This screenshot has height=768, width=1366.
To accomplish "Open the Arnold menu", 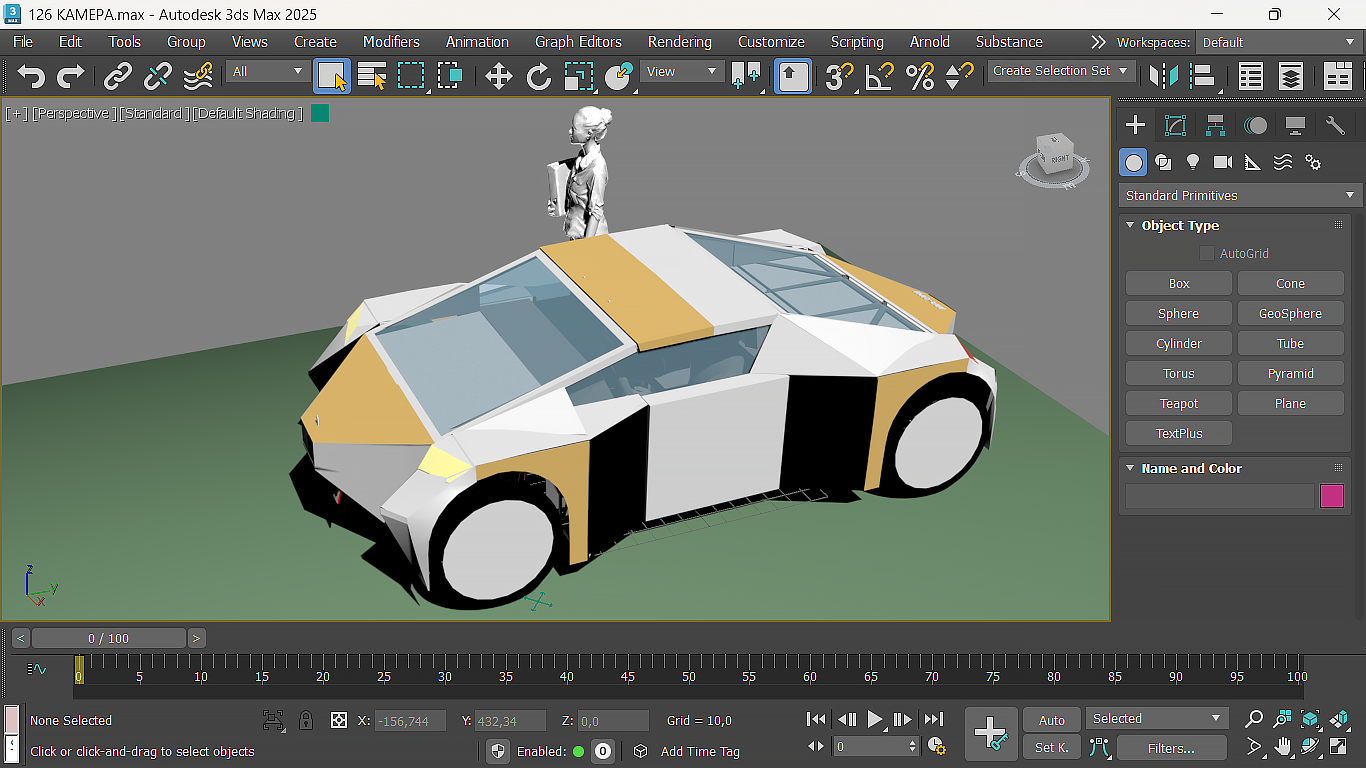I will 930,42.
